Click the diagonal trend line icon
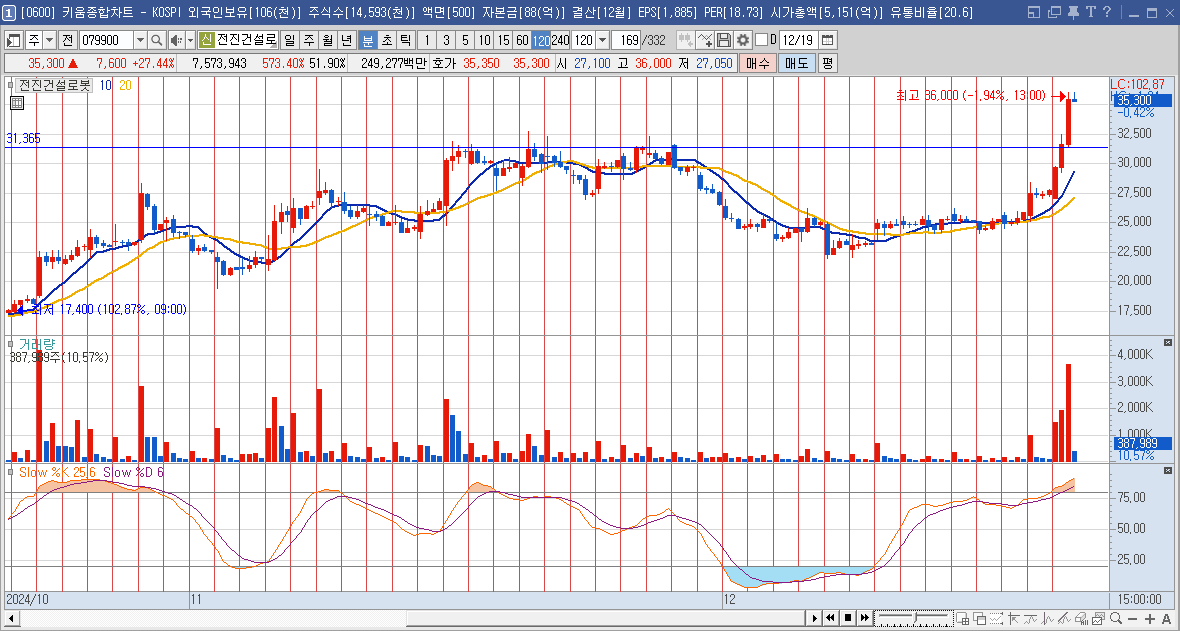The height and width of the screenshot is (631, 1180). click(1064, 618)
